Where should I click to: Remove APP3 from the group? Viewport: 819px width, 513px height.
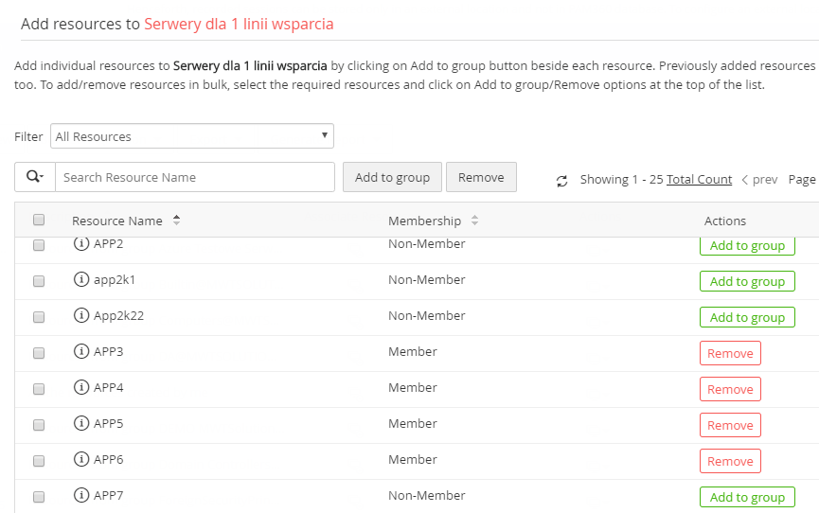[x=730, y=353]
